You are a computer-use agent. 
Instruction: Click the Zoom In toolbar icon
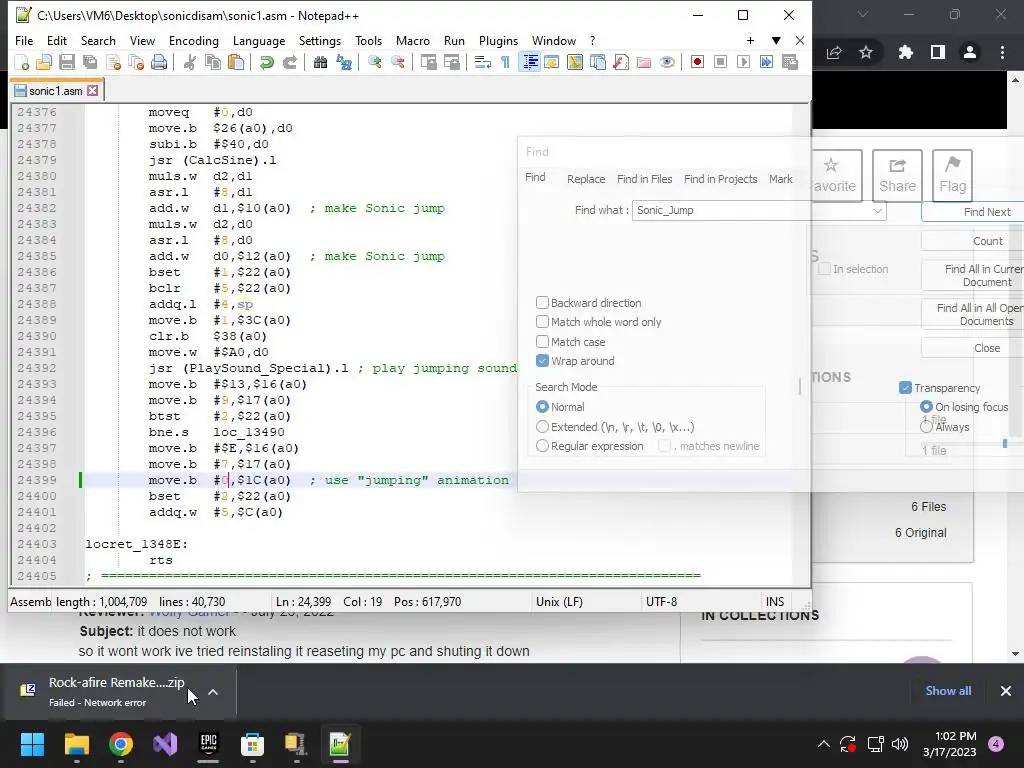pyautogui.click(x=374, y=62)
